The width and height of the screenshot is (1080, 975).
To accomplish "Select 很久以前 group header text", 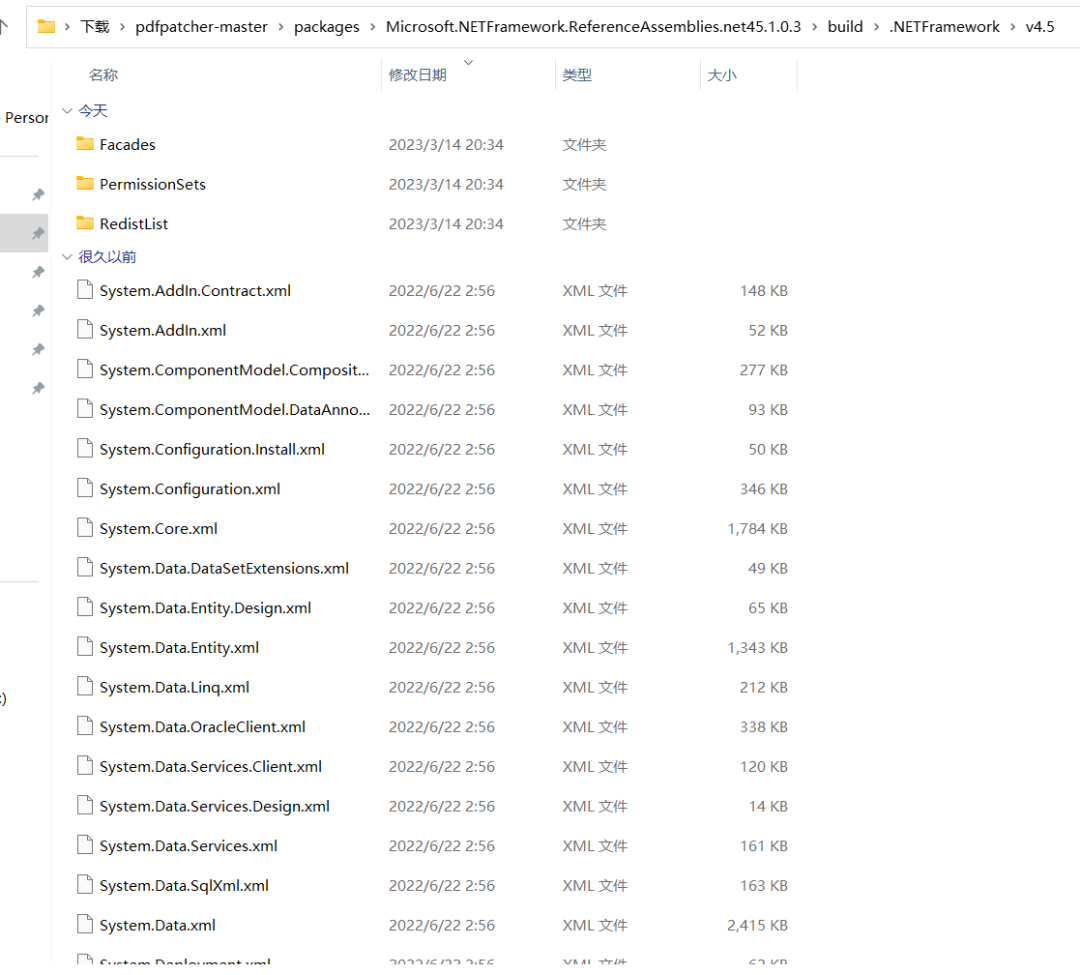I will [x=107, y=257].
